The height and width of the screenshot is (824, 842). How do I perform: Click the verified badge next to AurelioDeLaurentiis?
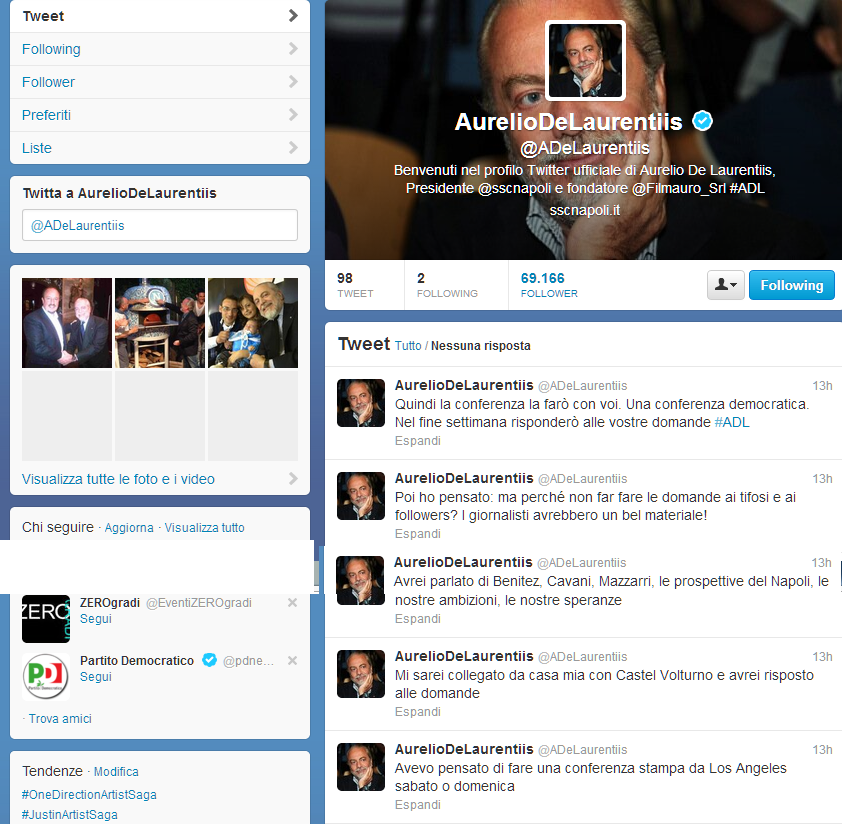click(703, 122)
